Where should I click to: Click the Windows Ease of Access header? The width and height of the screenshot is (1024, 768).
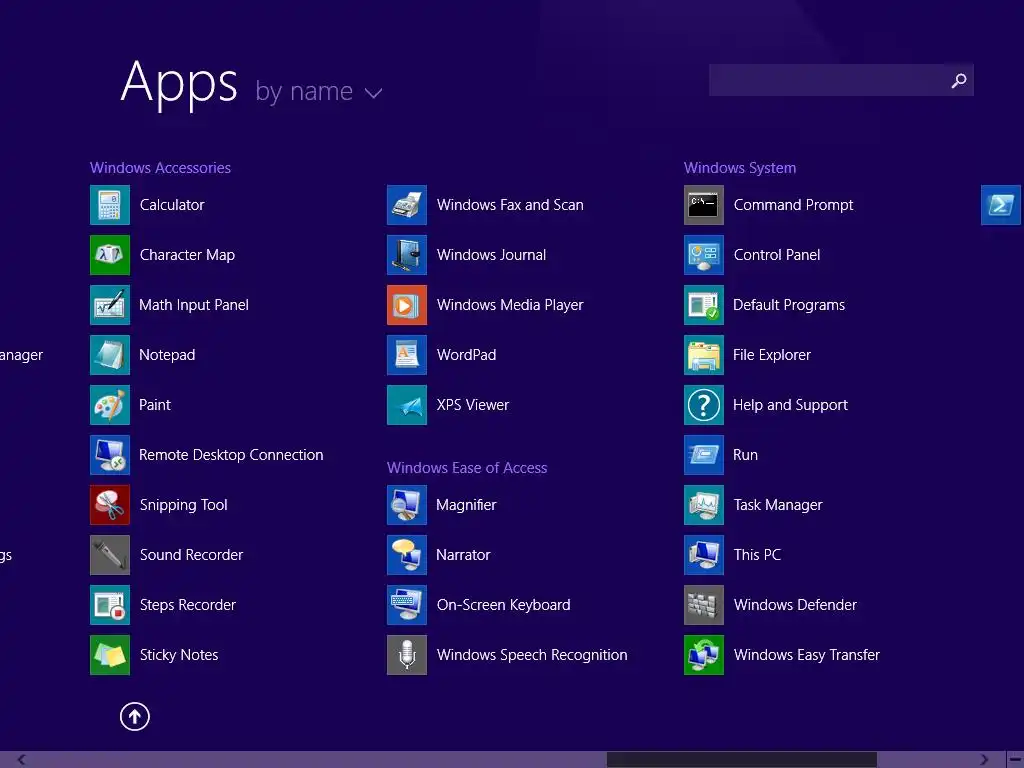point(467,468)
